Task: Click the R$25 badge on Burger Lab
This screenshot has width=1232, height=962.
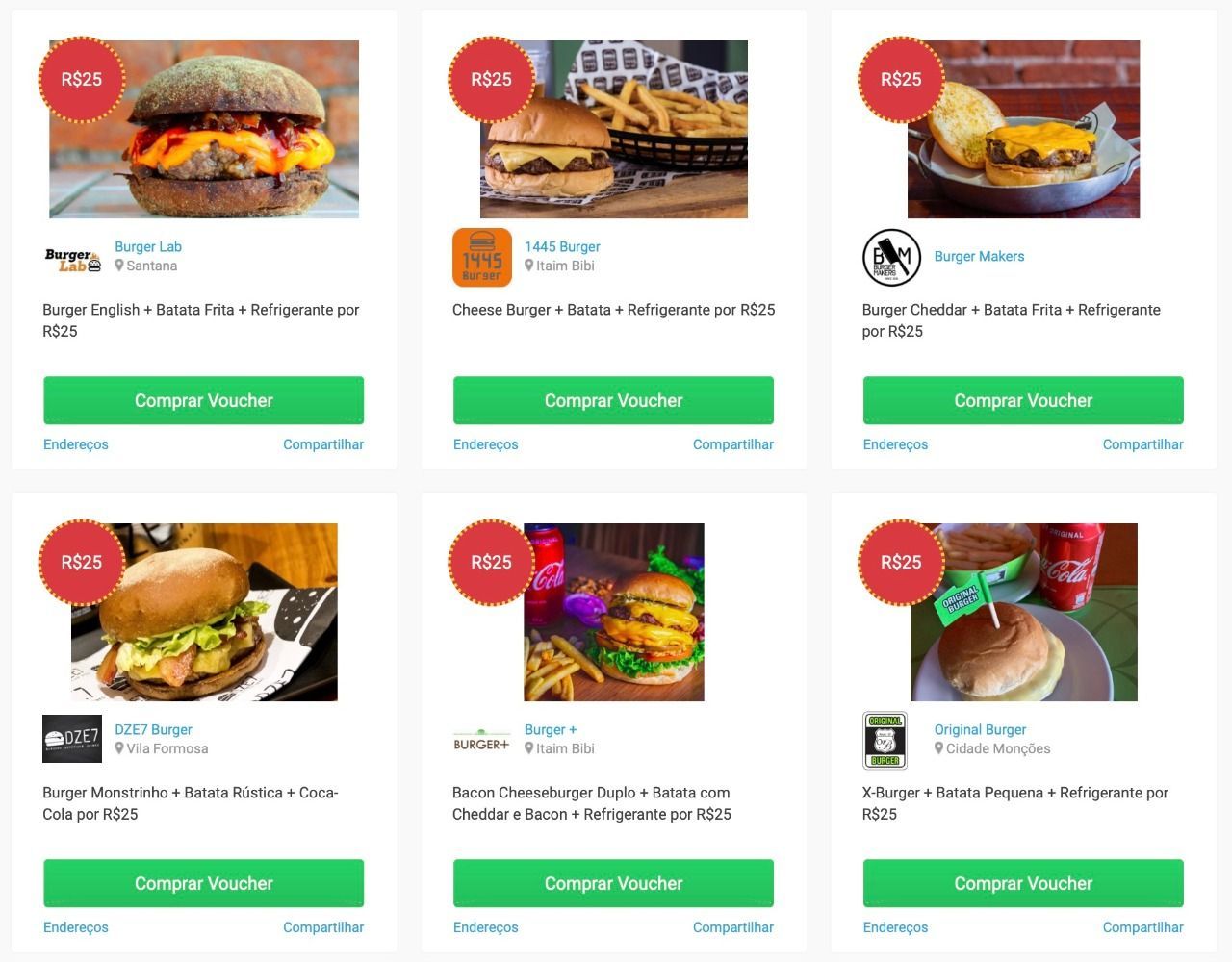Action: click(x=82, y=80)
